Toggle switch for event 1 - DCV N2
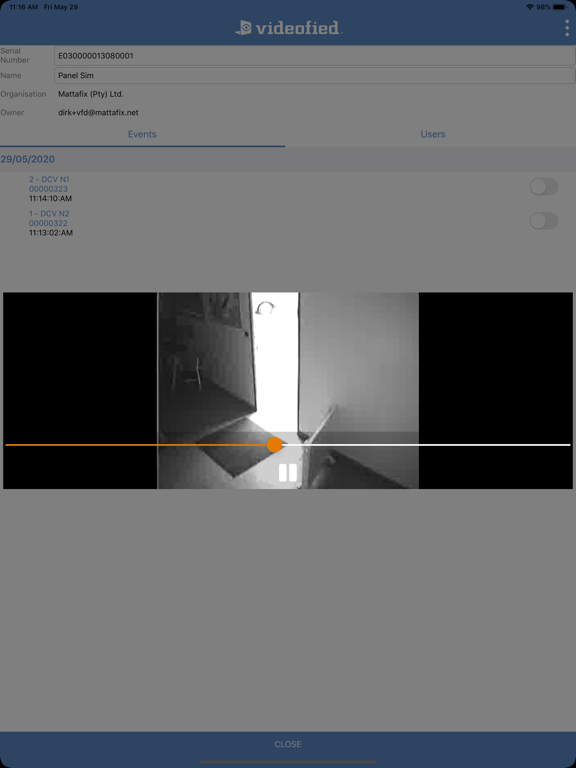Image resolution: width=576 pixels, height=768 pixels. [x=544, y=221]
